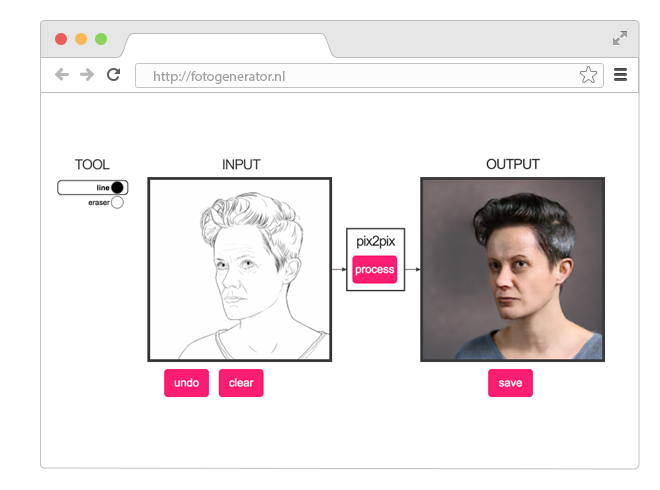Click the pix2pix label text
The height and width of the screenshot is (490, 660).
click(375, 242)
